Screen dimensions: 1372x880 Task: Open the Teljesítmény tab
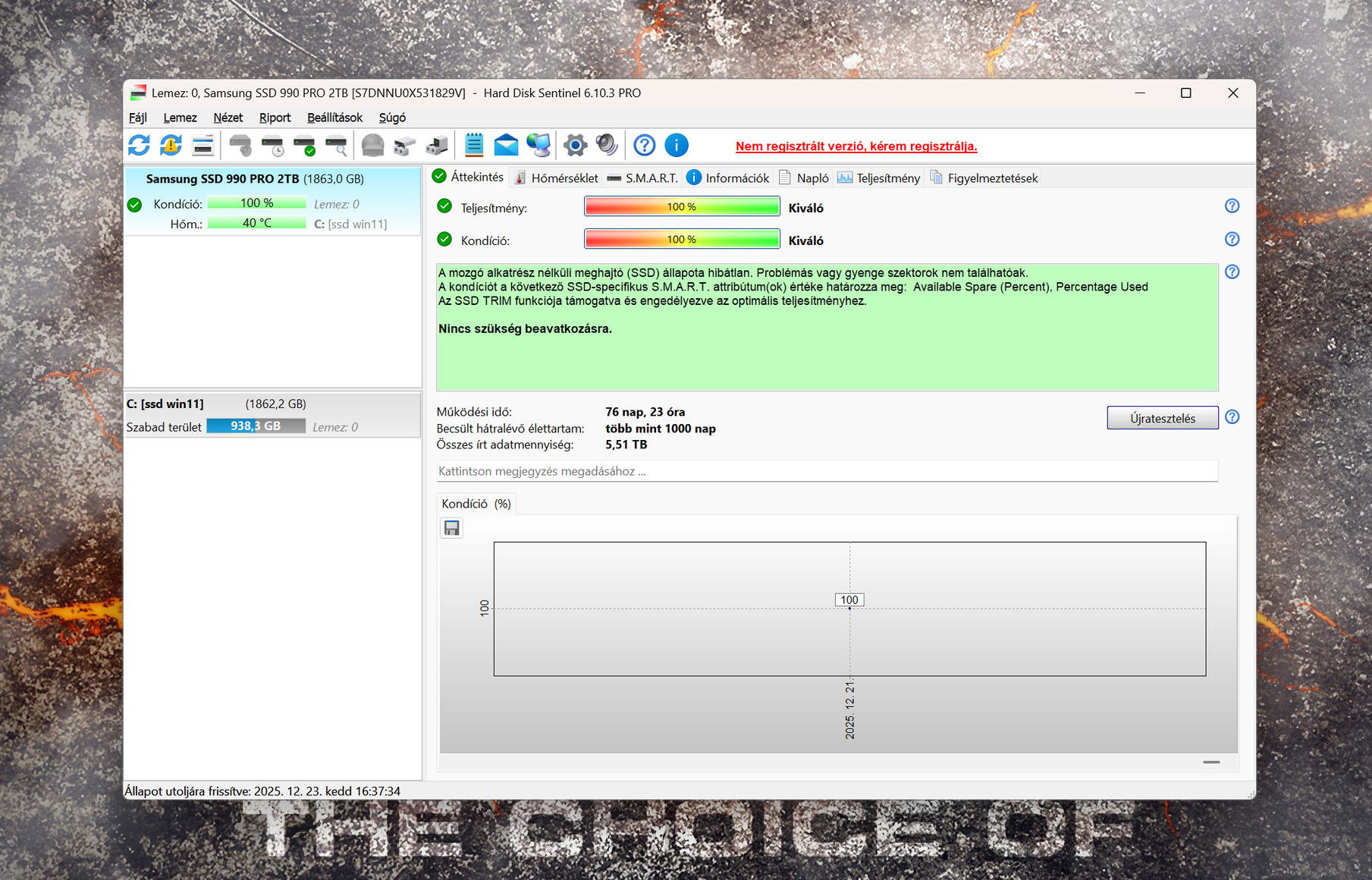click(x=879, y=178)
